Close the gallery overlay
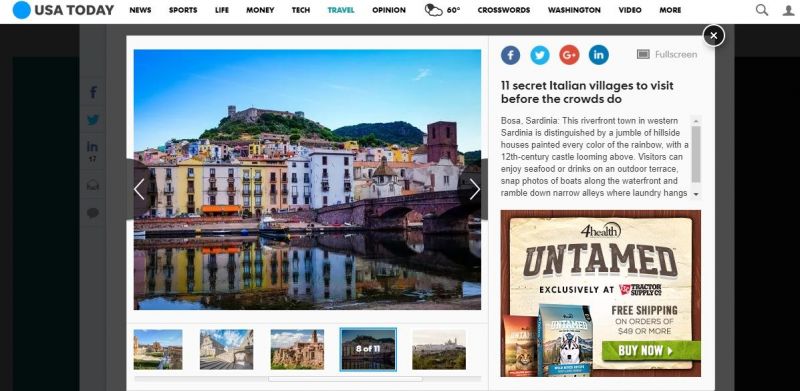The width and height of the screenshot is (800, 391). click(x=714, y=35)
